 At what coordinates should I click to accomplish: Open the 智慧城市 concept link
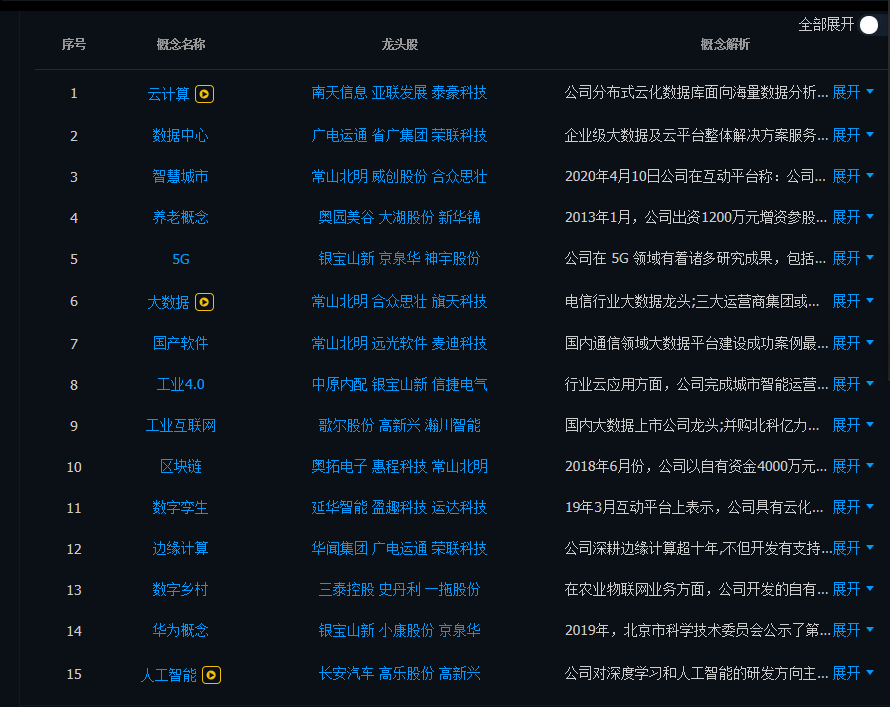point(180,176)
